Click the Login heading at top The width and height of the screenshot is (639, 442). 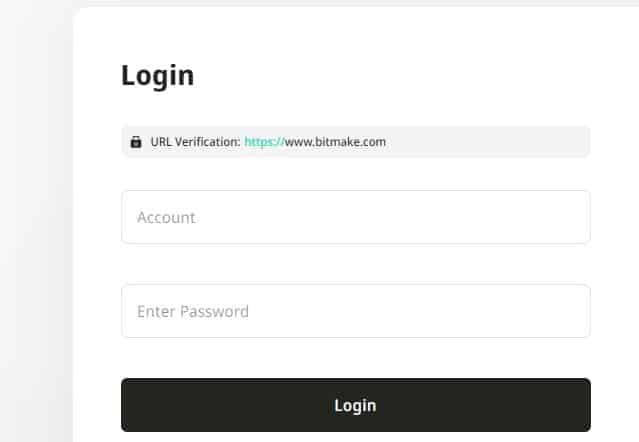pyautogui.click(x=157, y=75)
